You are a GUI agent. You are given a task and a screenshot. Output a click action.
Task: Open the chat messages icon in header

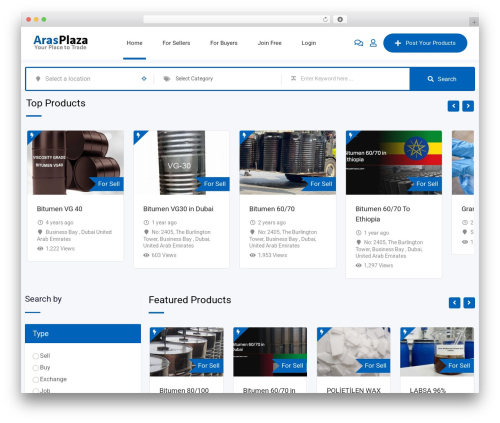pyautogui.click(x=358, y=43)
